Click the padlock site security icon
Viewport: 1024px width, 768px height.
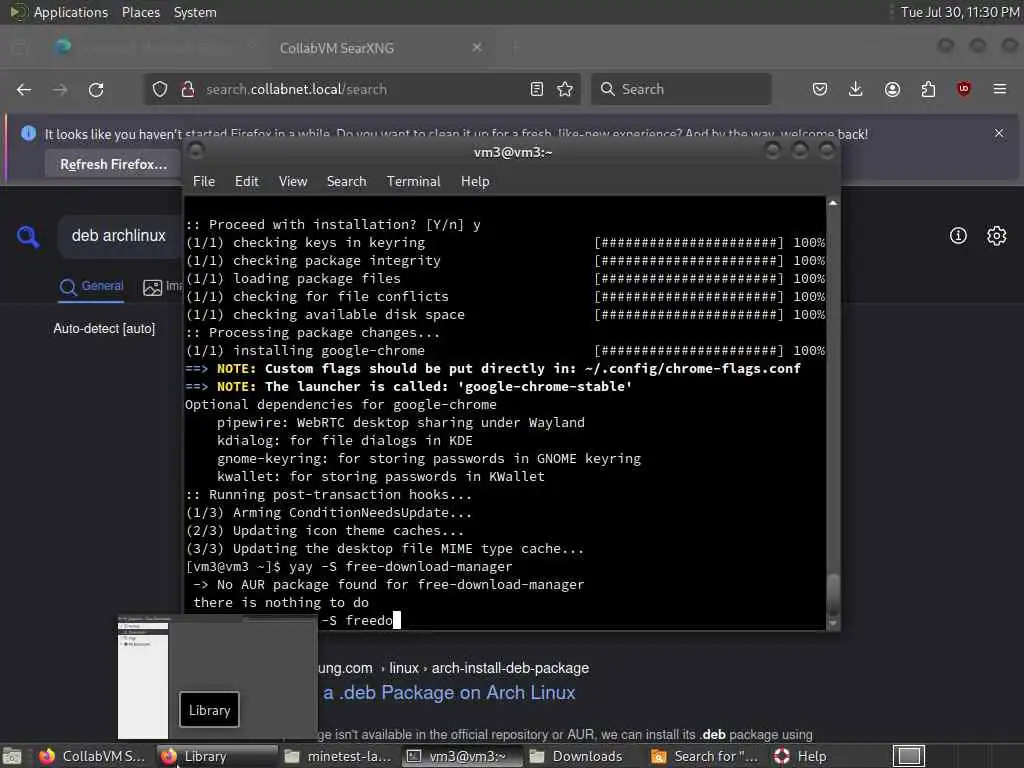(188, 89)
